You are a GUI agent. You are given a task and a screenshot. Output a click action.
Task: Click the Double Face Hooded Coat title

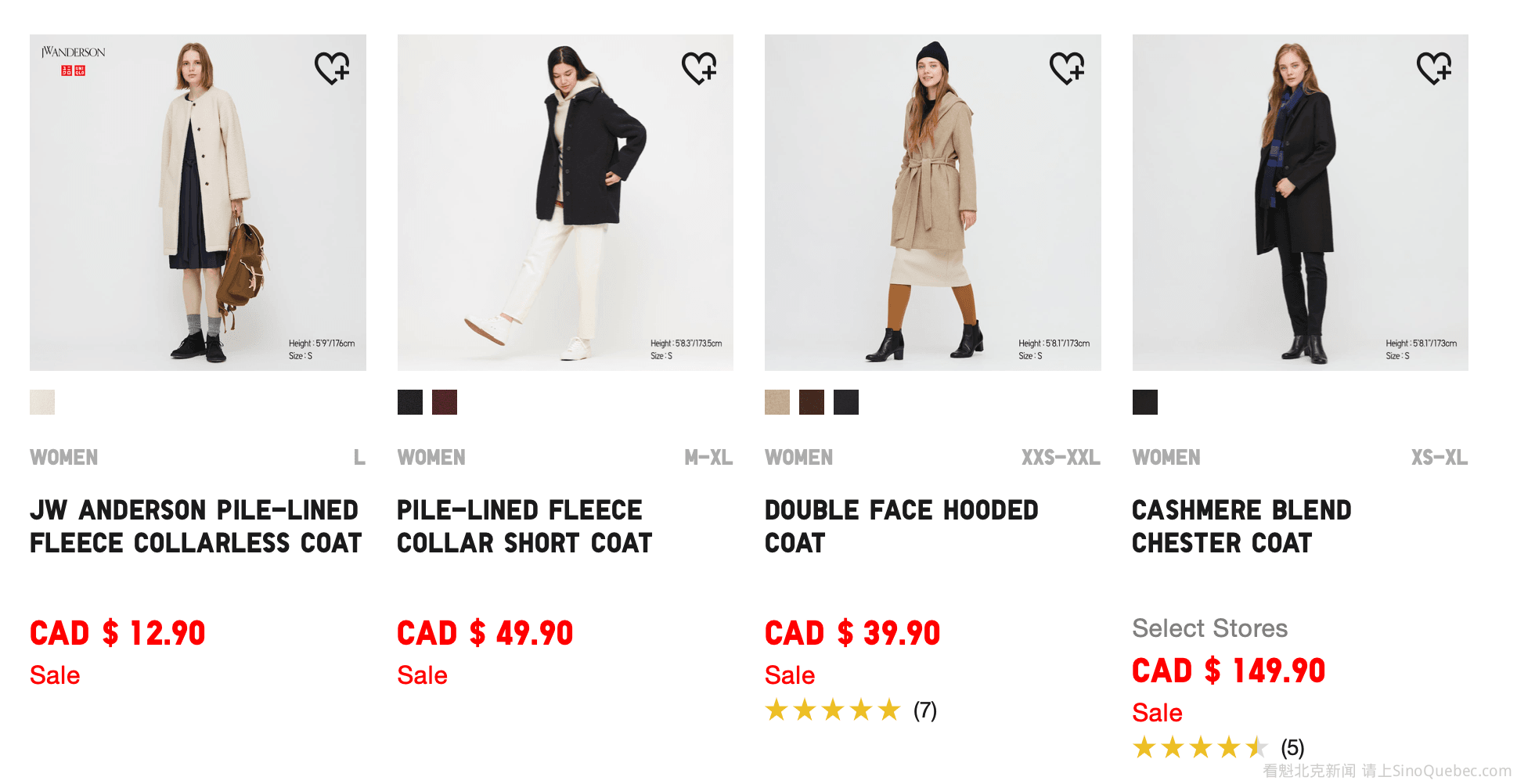[x=901, y=527]
